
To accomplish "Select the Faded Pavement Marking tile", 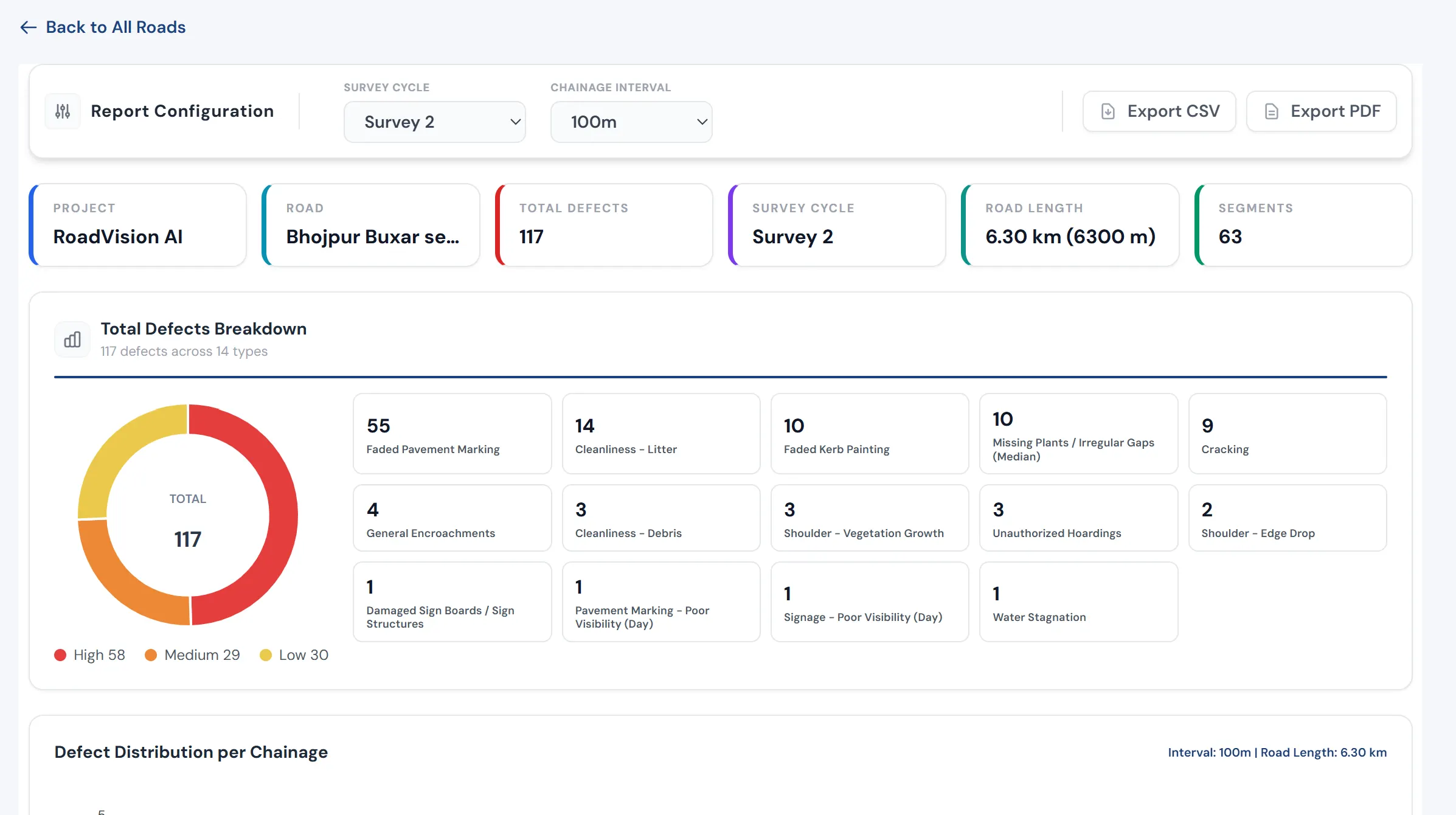I will tap(452, 434).
